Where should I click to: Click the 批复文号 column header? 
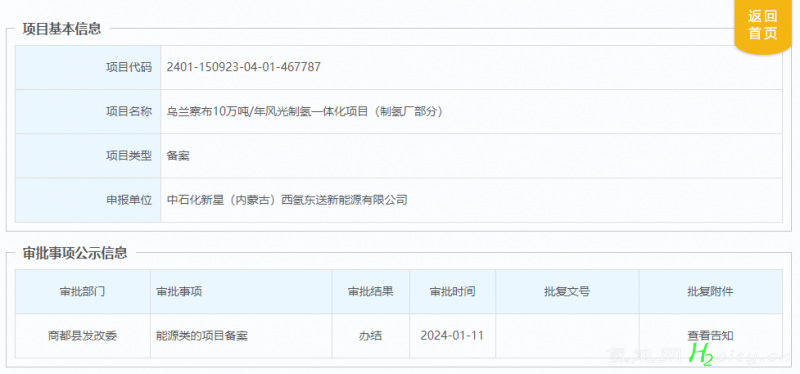(567, 292)
